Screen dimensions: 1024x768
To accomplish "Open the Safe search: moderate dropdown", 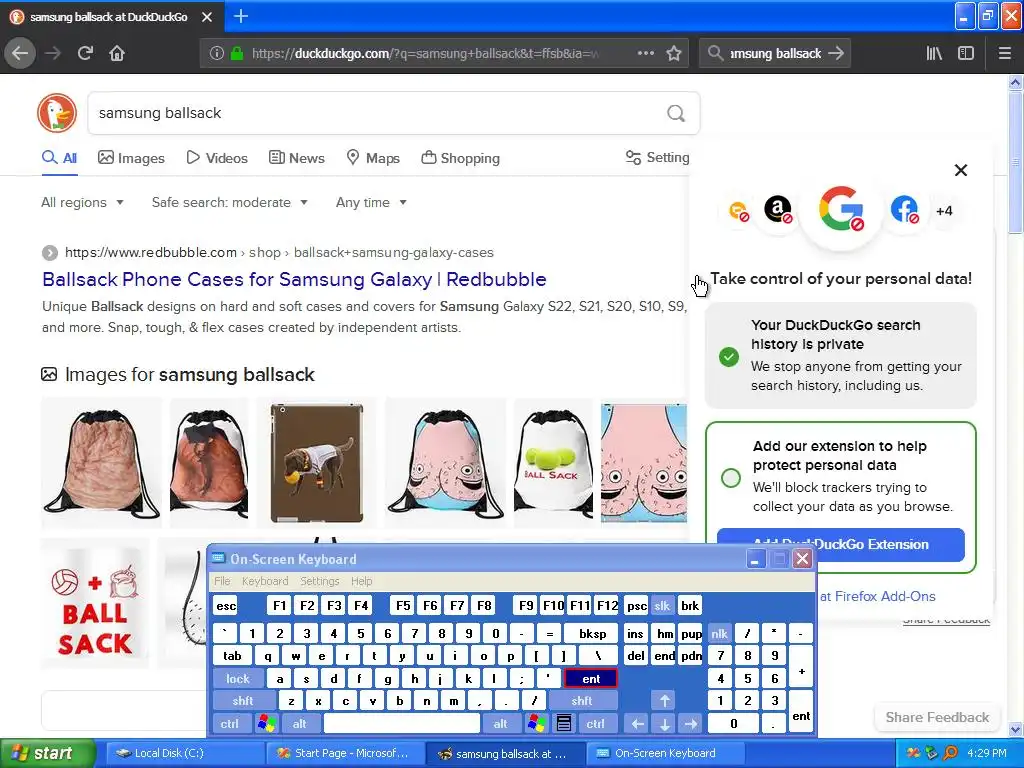I will coord(230,202).
